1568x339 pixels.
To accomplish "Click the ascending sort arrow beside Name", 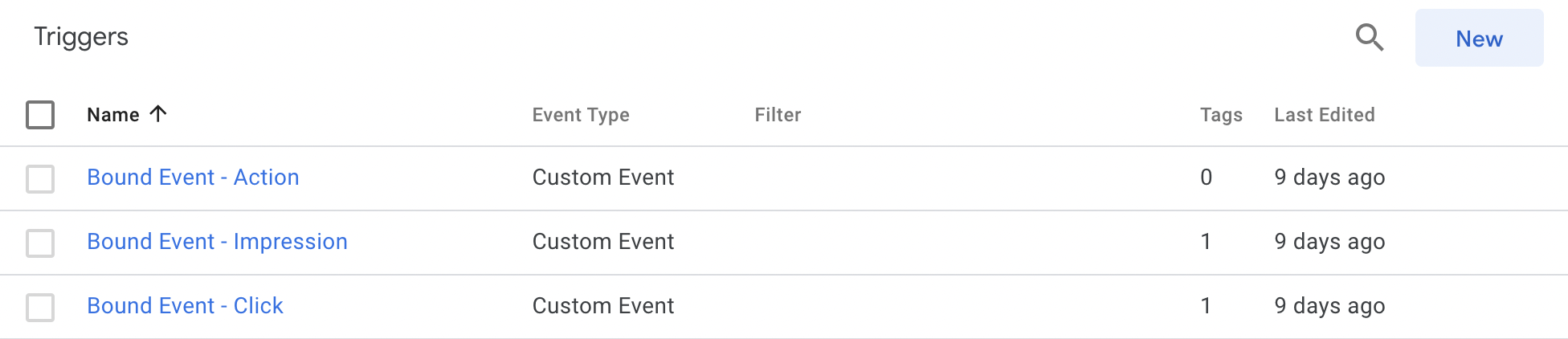I will click(x=158, y=114).
